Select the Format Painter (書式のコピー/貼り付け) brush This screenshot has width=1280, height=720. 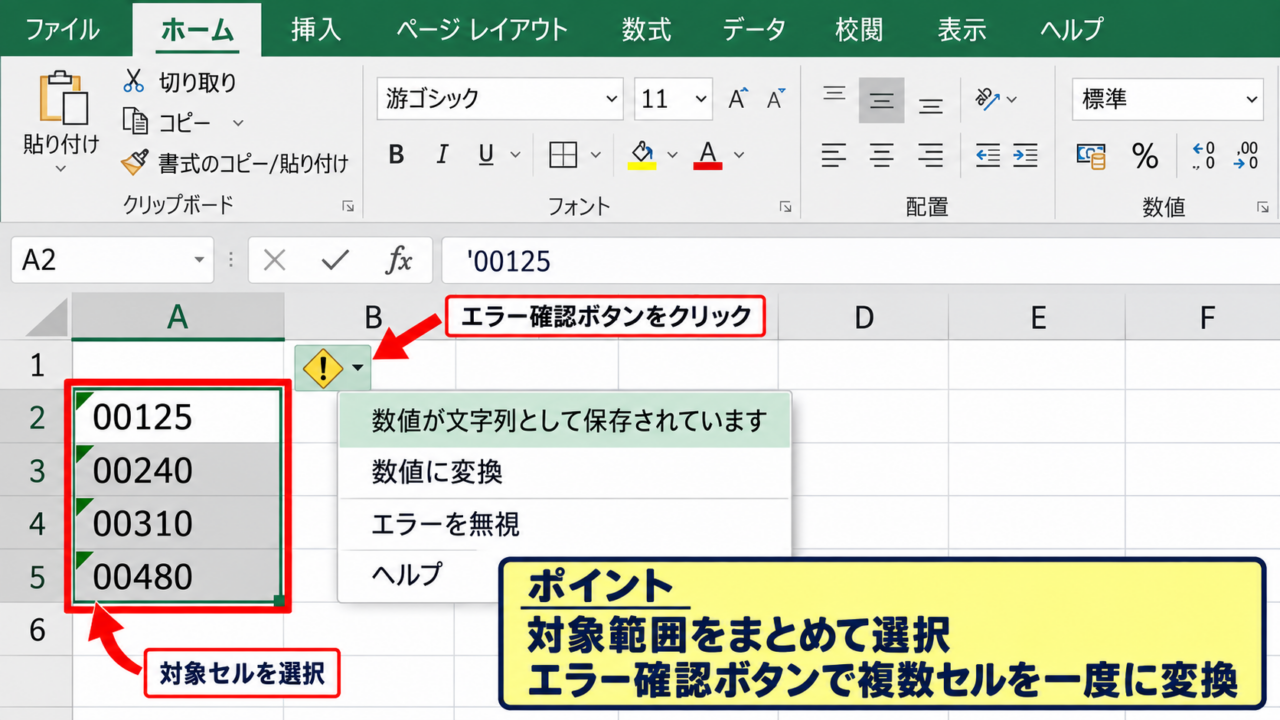click(134, 162)
